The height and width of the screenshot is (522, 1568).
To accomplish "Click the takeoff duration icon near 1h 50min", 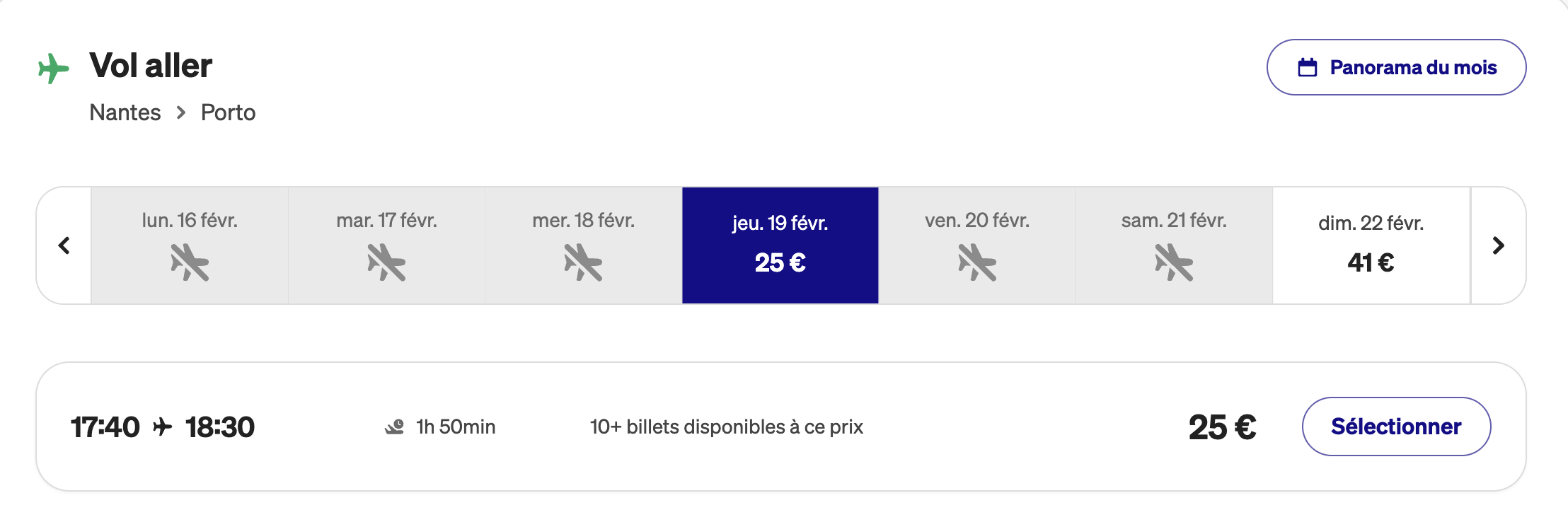I will pyautogui.click(x=394, y=427).
